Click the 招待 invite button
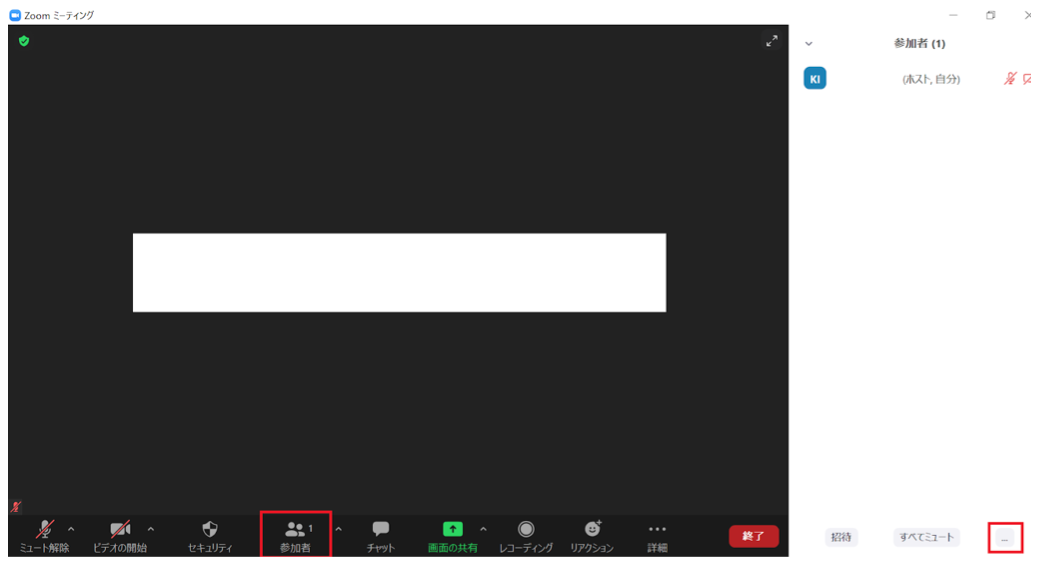This screenshot has width=1058, height=568. click(x=841, y=537)
